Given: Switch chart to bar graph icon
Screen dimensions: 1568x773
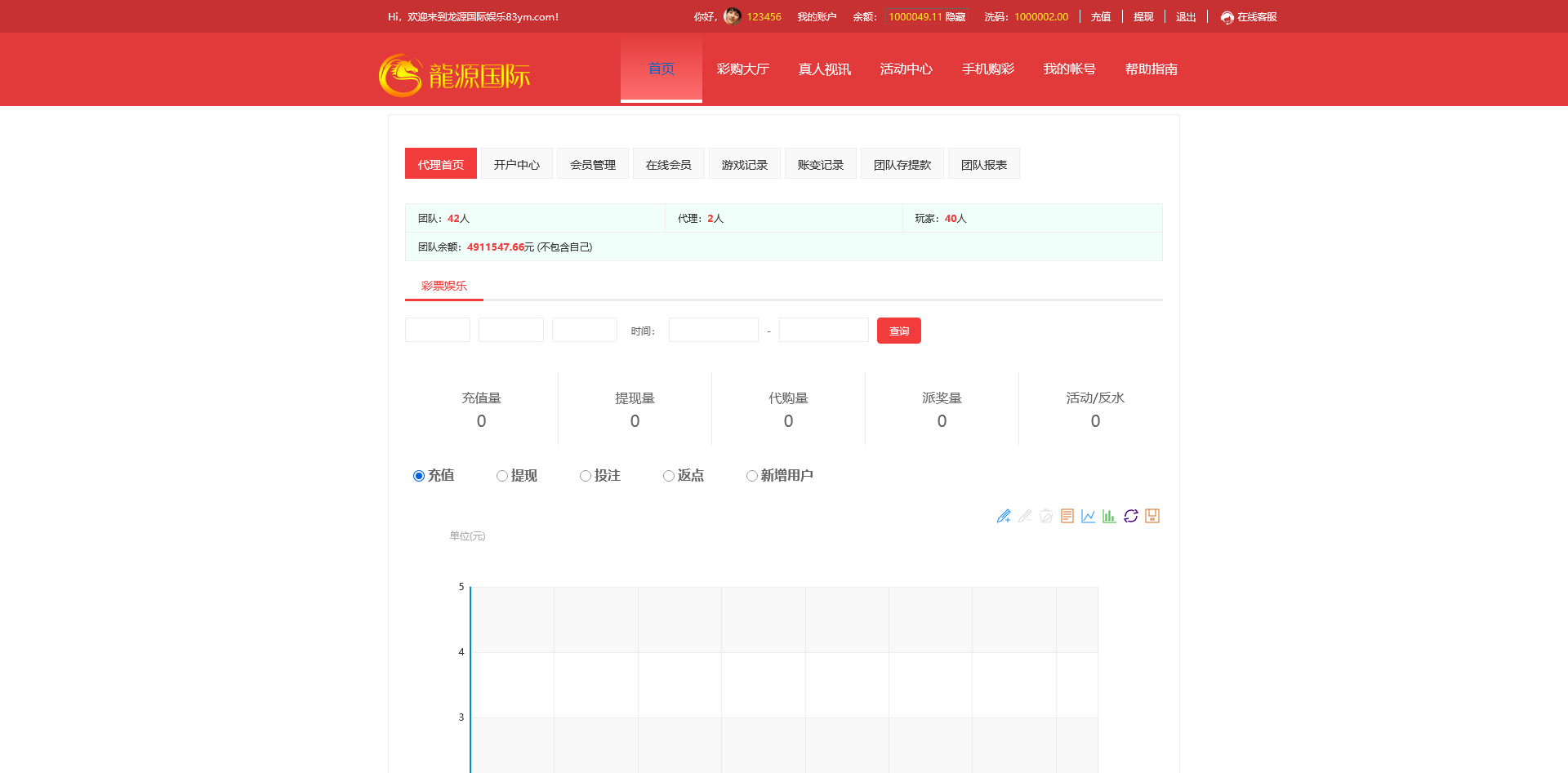Looking at the screenshot, I should click(1109, 516).
